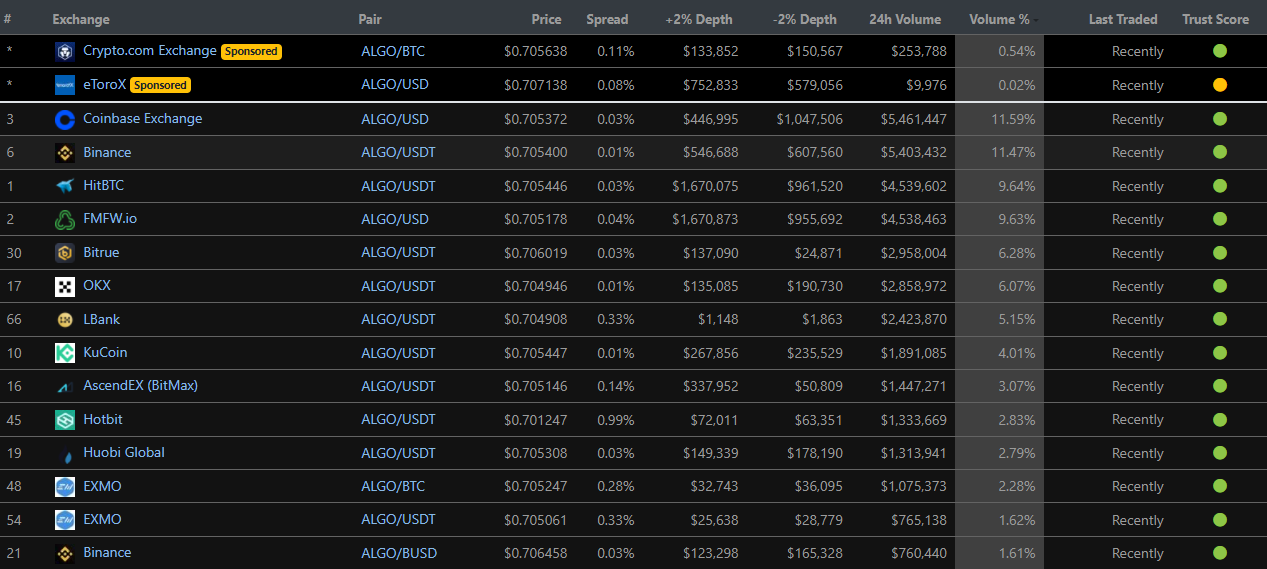Click the EXMO logo in ALGO/BTC row
1267x569 pixels.
tap(65, 486)
